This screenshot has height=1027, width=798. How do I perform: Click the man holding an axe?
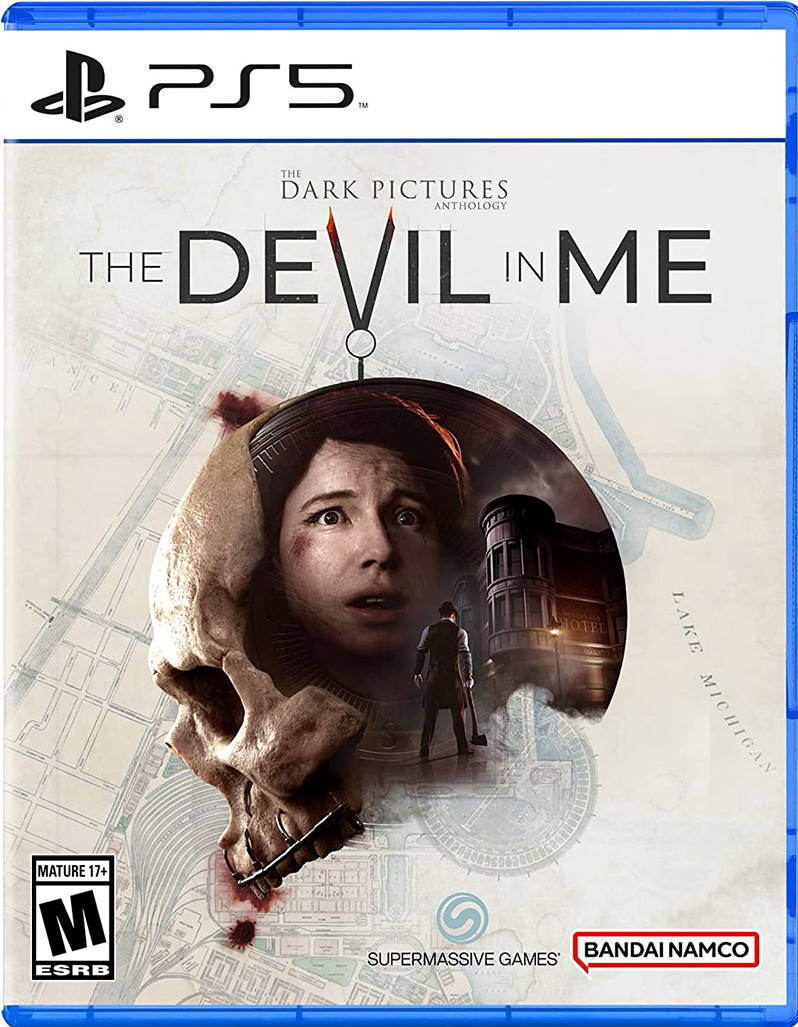446,679
